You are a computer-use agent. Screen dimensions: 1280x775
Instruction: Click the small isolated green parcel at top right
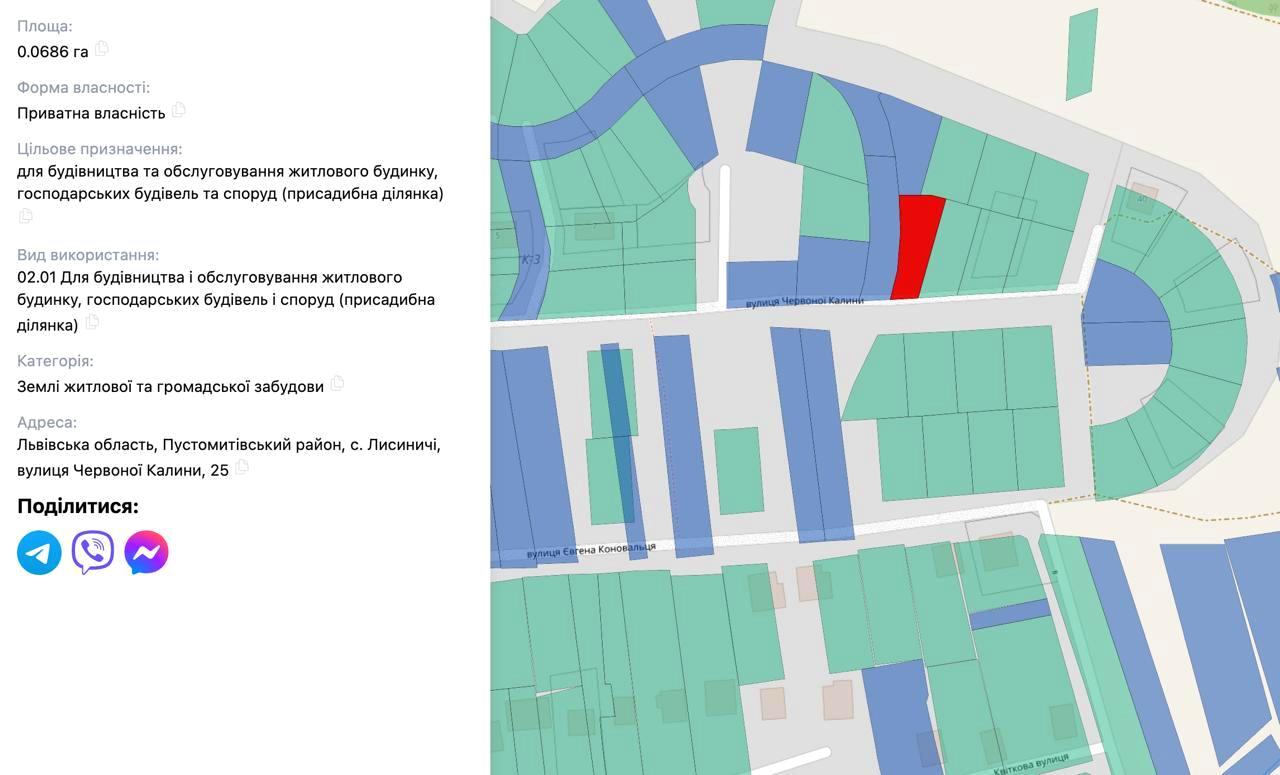click(1081, 55)
